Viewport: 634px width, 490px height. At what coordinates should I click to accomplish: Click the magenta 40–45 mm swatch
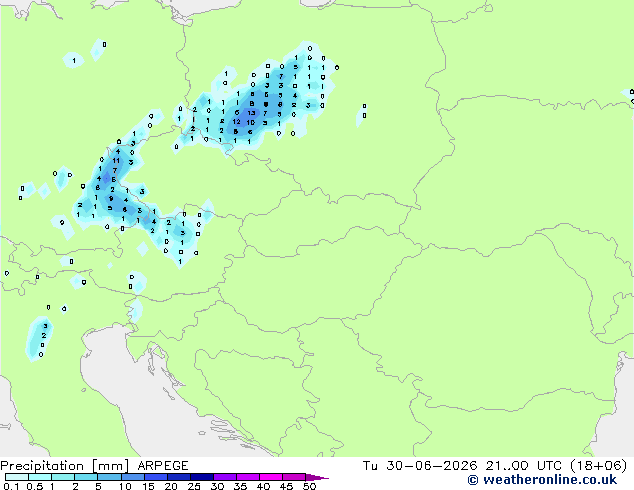point(271,477)
